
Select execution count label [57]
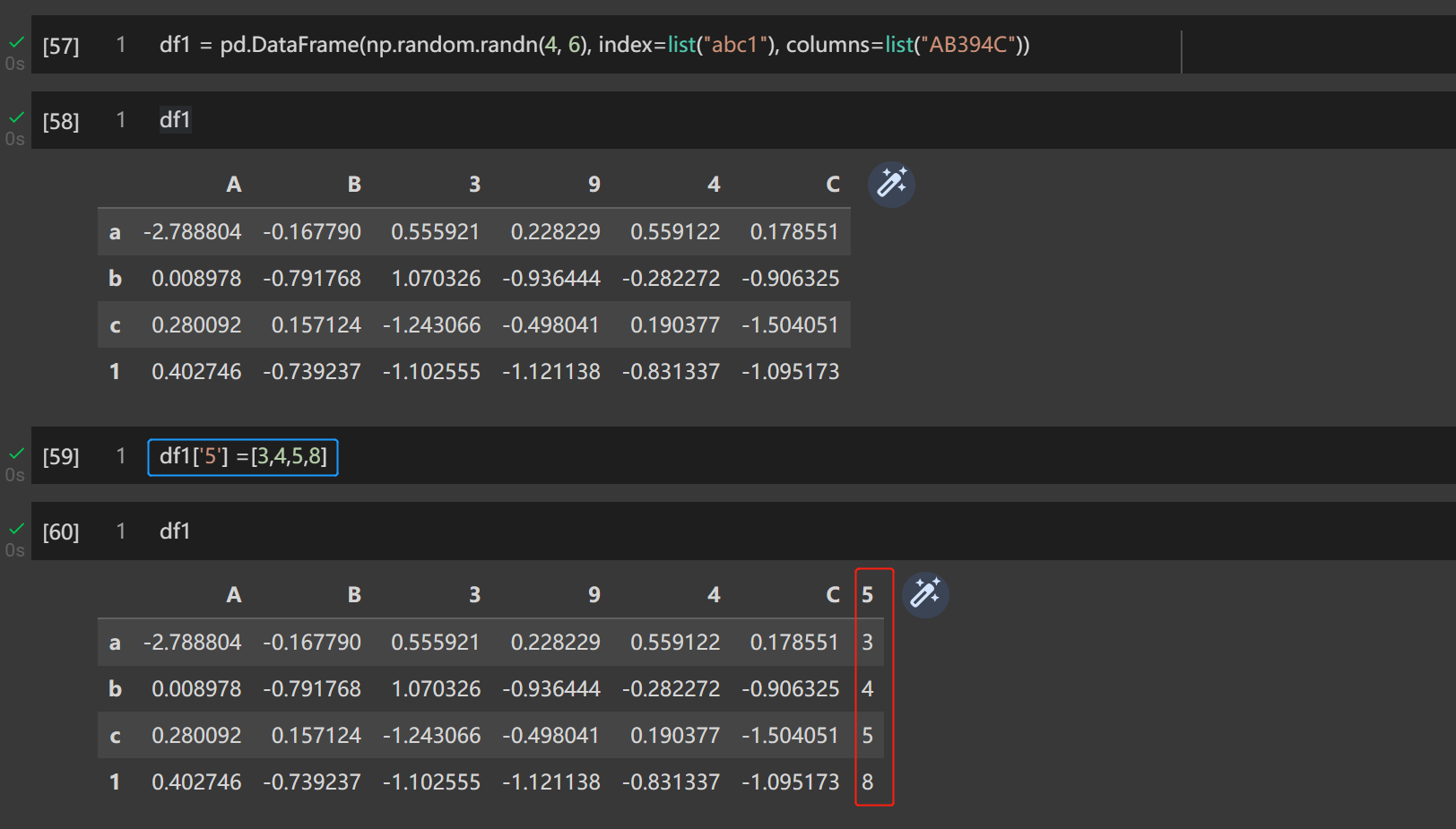click(61, 46)
